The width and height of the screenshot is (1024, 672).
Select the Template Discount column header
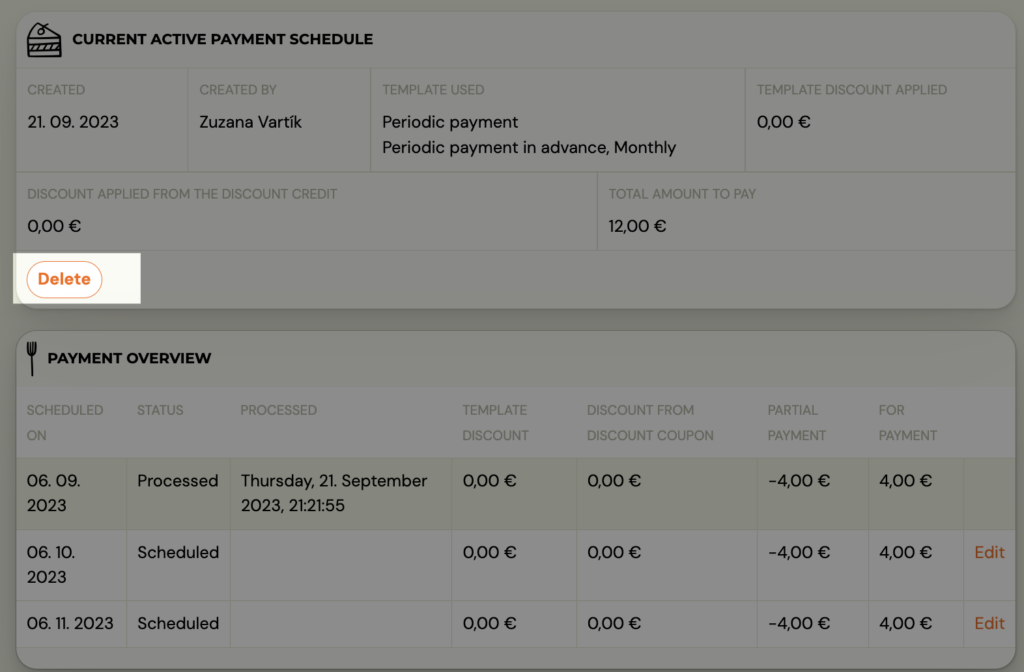495,422
